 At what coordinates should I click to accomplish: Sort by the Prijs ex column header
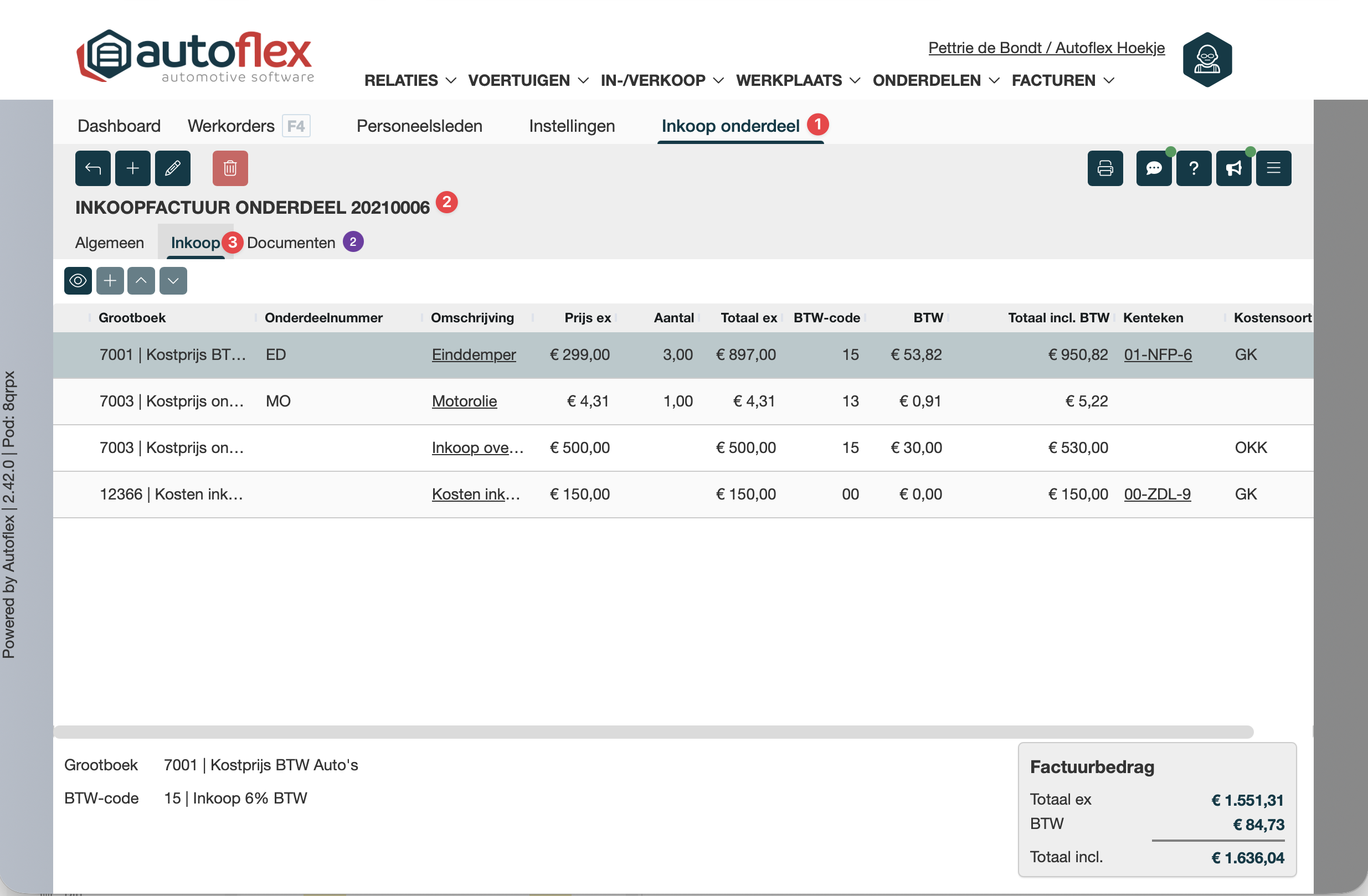point(588,318)
